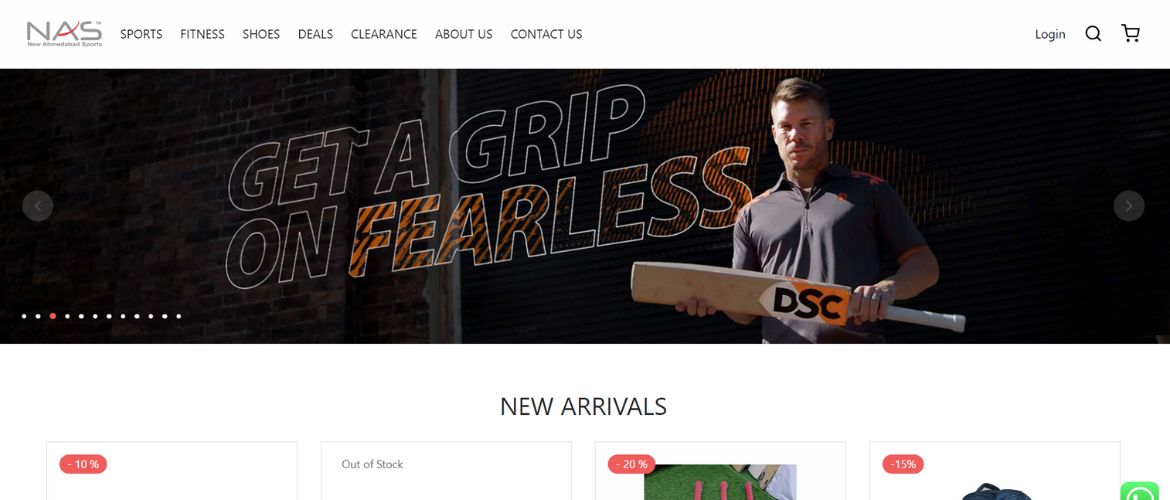Open the FITNESS menu

coord(202,34)
